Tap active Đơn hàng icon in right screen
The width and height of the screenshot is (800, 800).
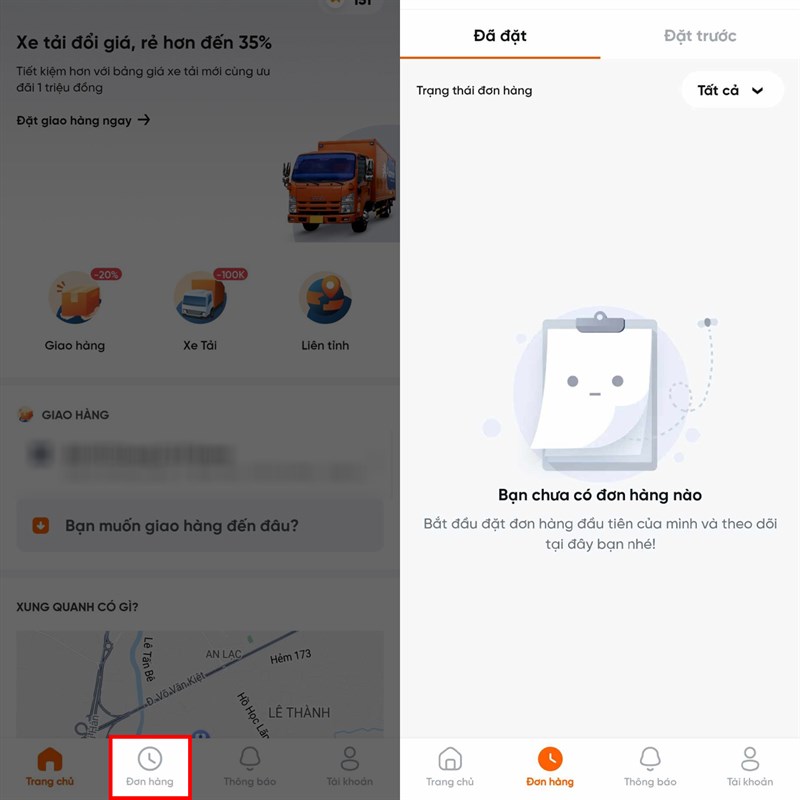tap(550, 759)
